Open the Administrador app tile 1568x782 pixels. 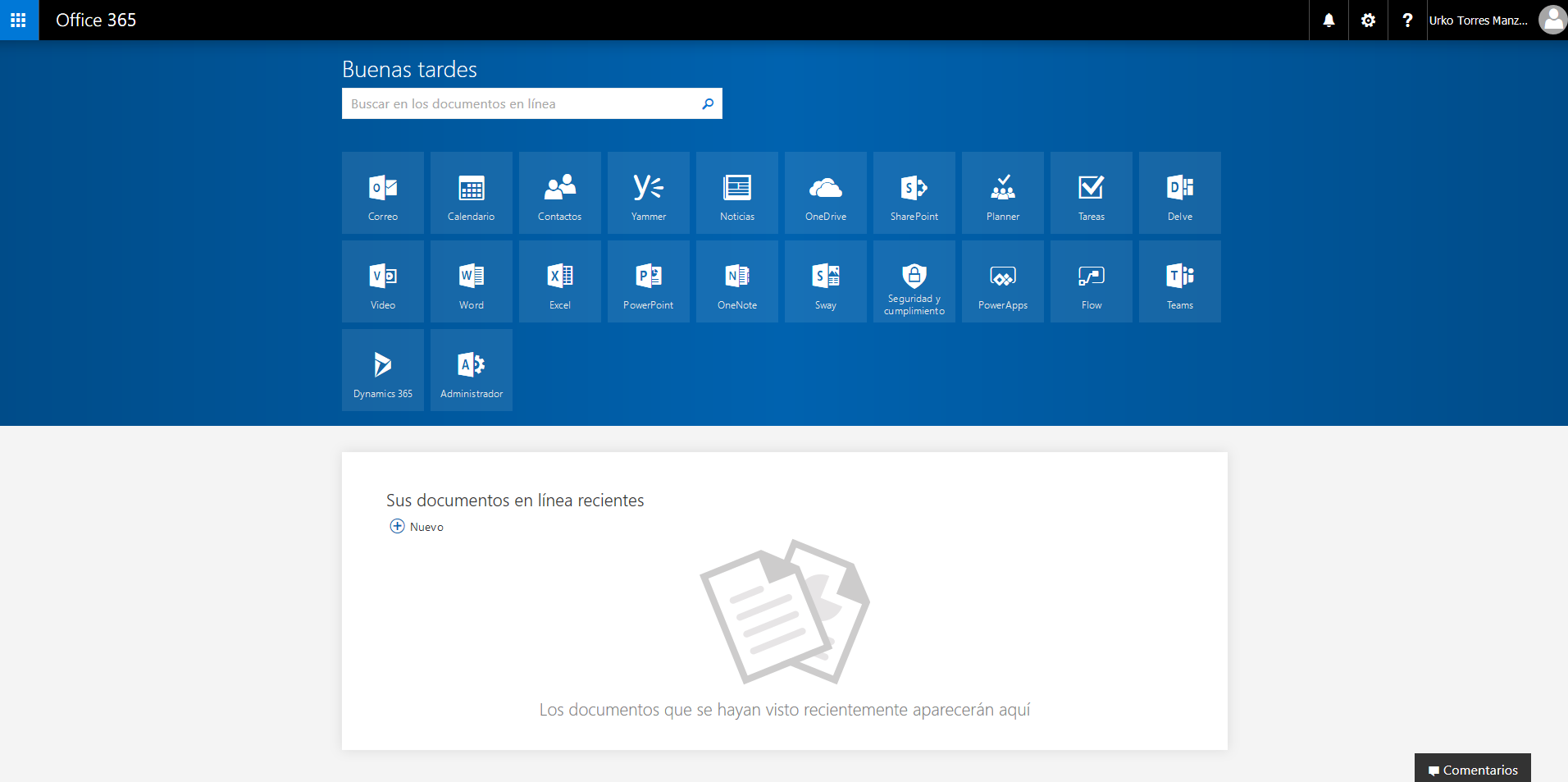tap(472, 370)
